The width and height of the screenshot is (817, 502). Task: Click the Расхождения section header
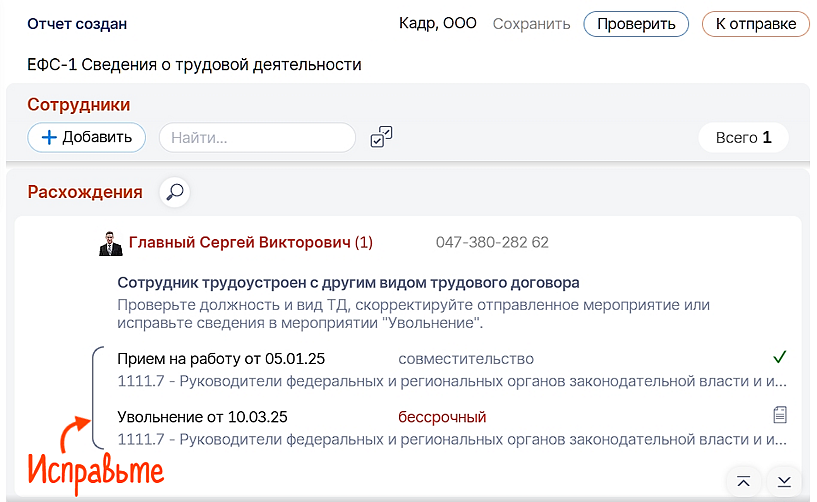click(x=85, y=192)
